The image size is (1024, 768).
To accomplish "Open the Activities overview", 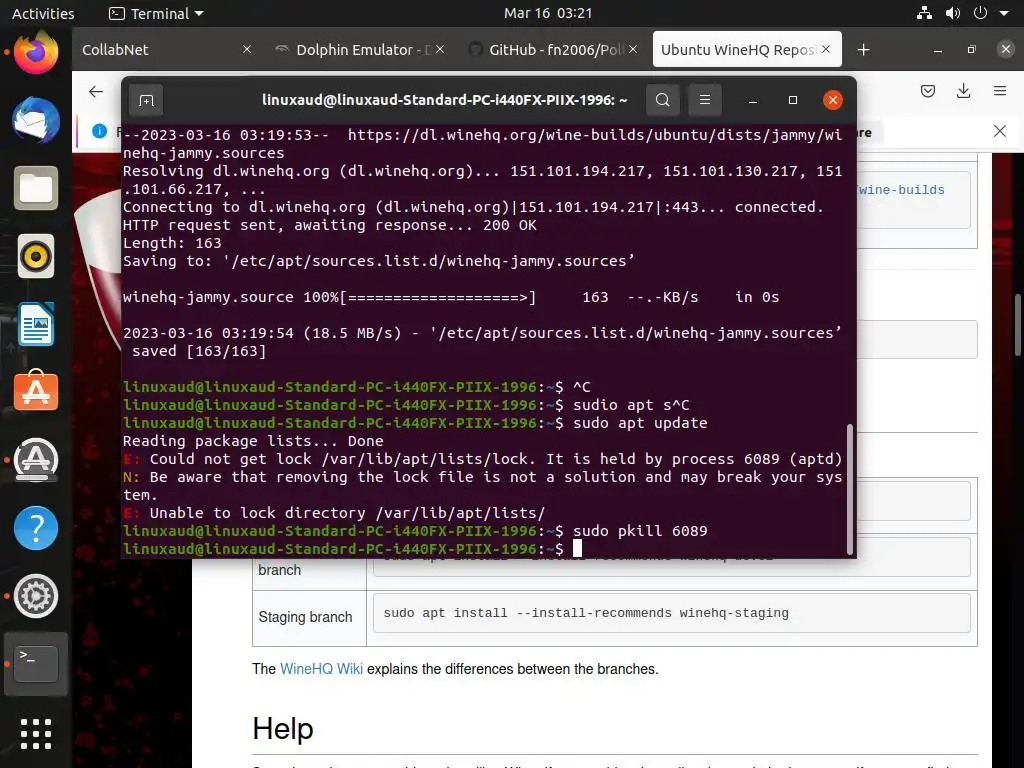I will [43, 13].
